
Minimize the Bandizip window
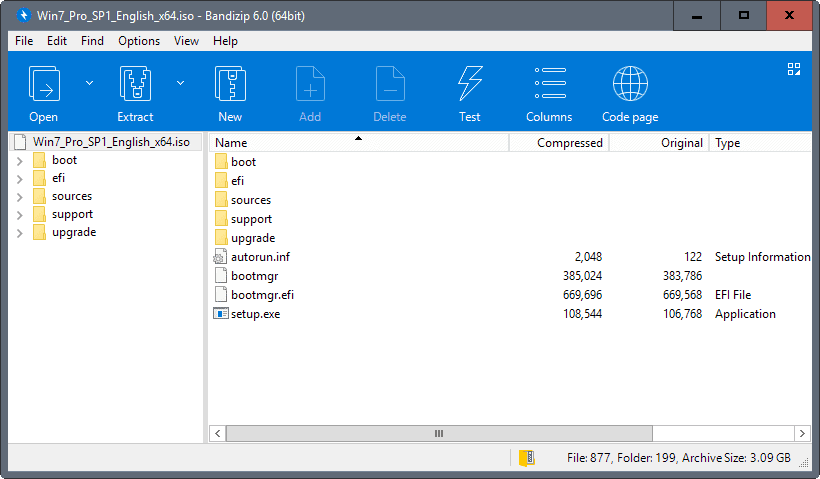(697, 16)
